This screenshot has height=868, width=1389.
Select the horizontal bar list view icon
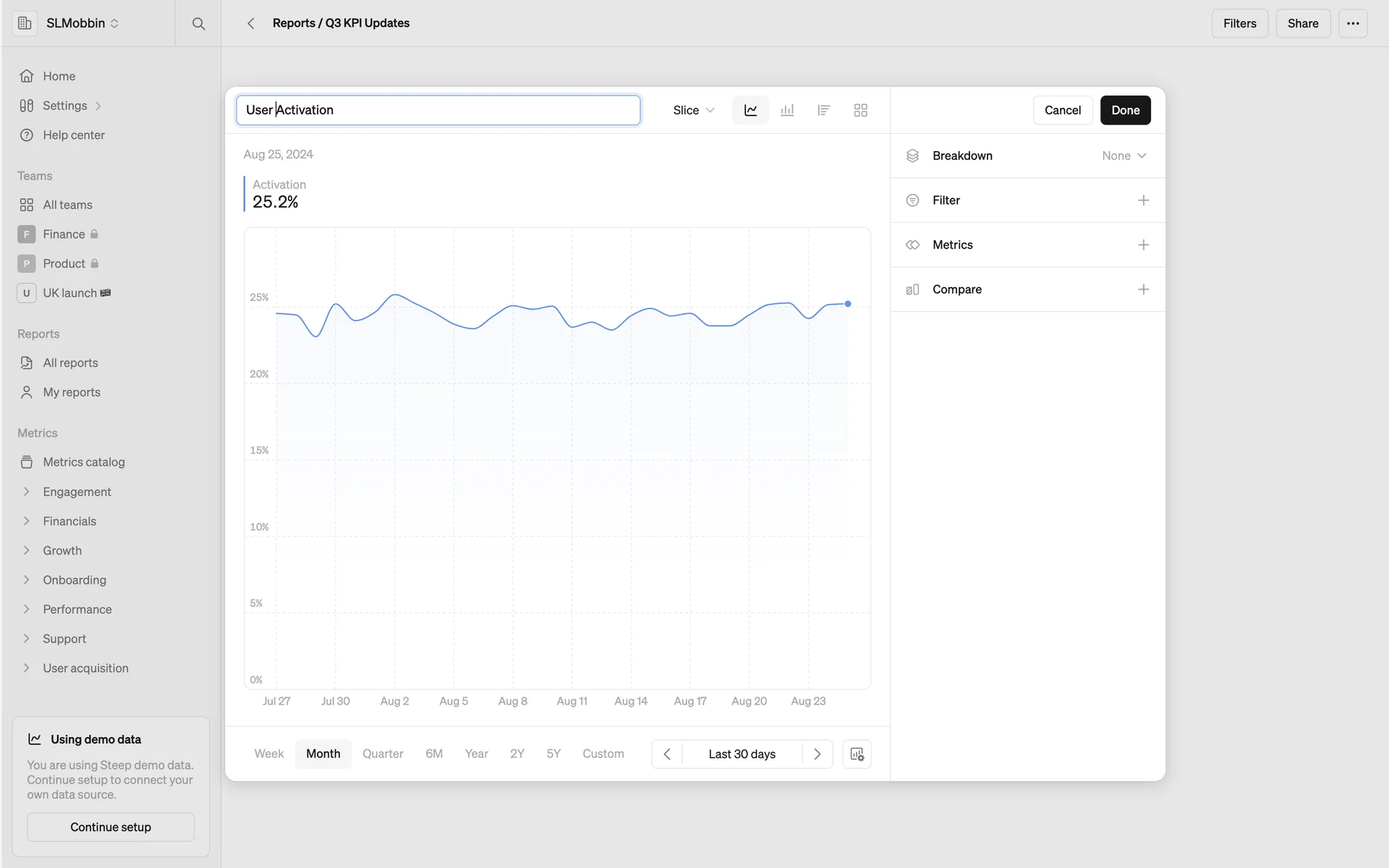[823, 110]
